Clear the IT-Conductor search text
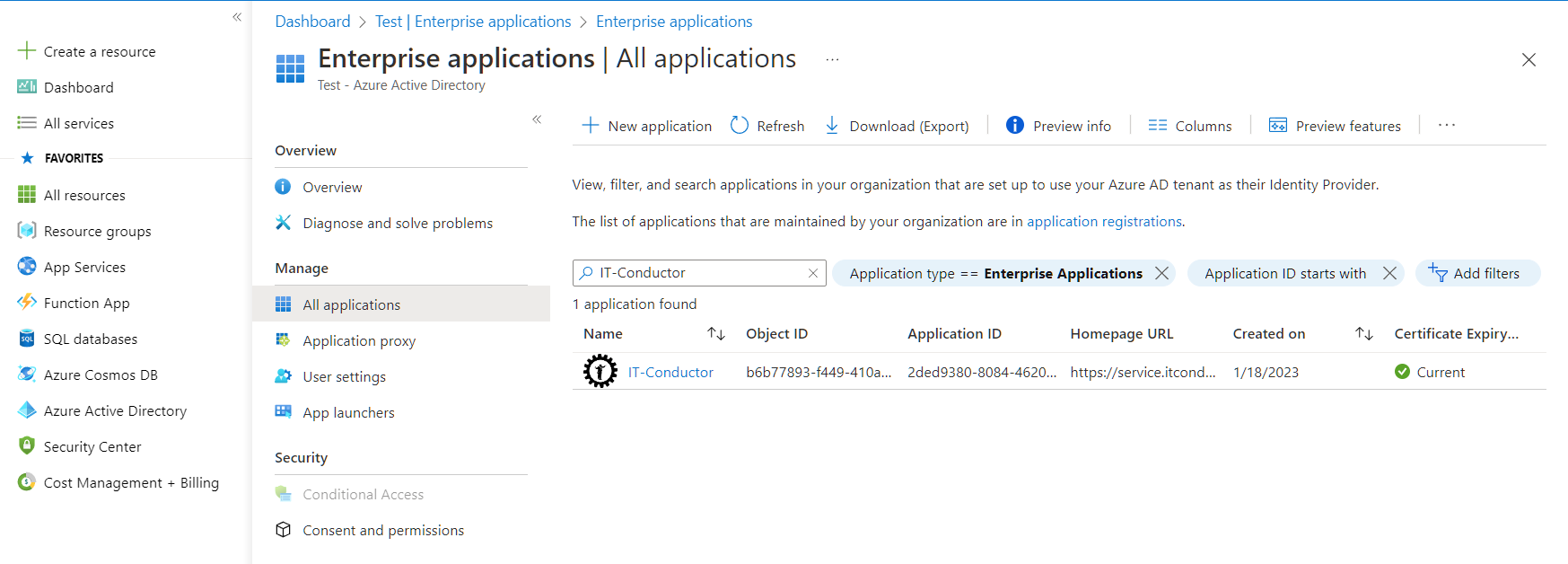 coord(813,273)
